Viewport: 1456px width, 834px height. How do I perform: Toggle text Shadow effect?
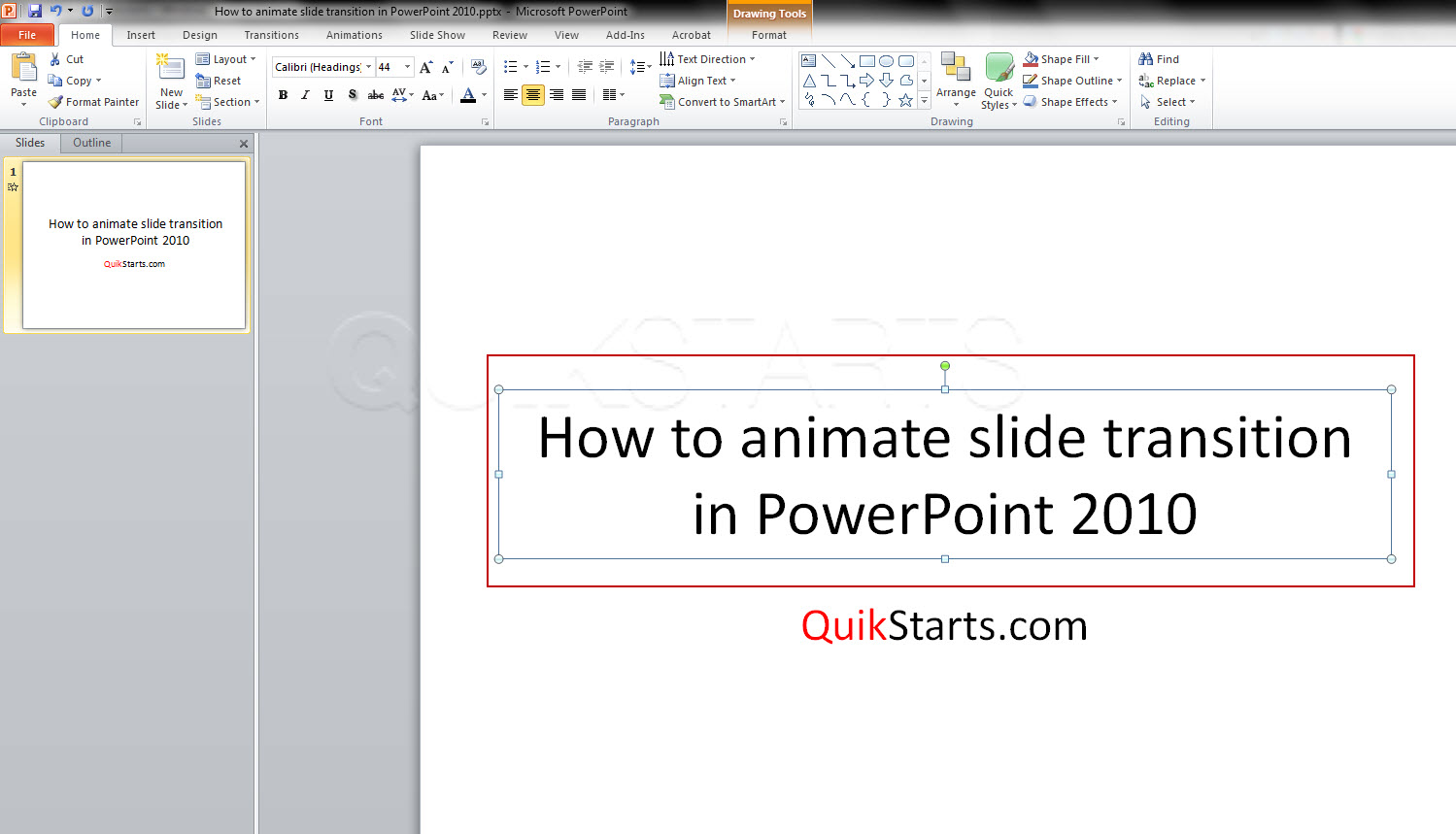[352, 94]
